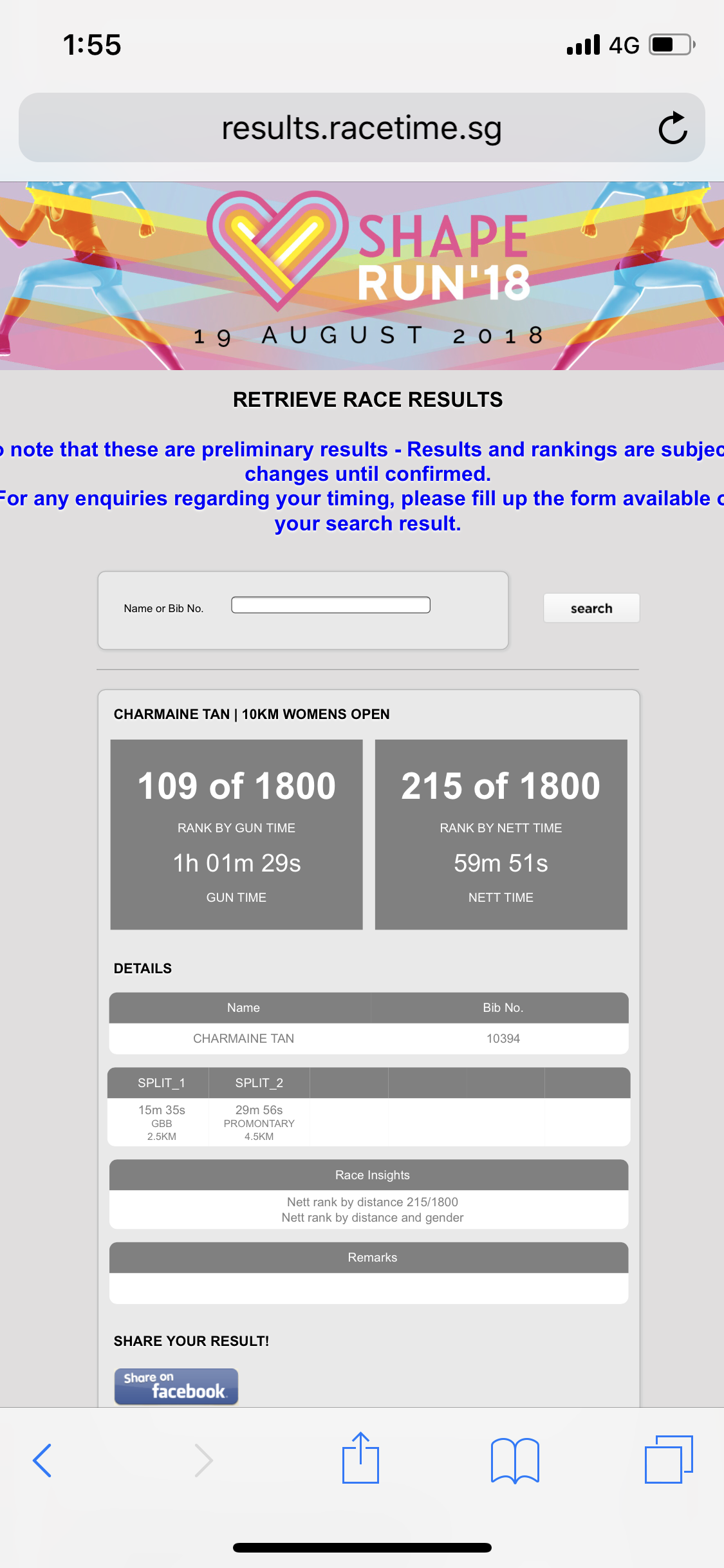Tap the Shape Run'18 banner image
Viewport: 724px width, 1568px height.
point(362,275)
